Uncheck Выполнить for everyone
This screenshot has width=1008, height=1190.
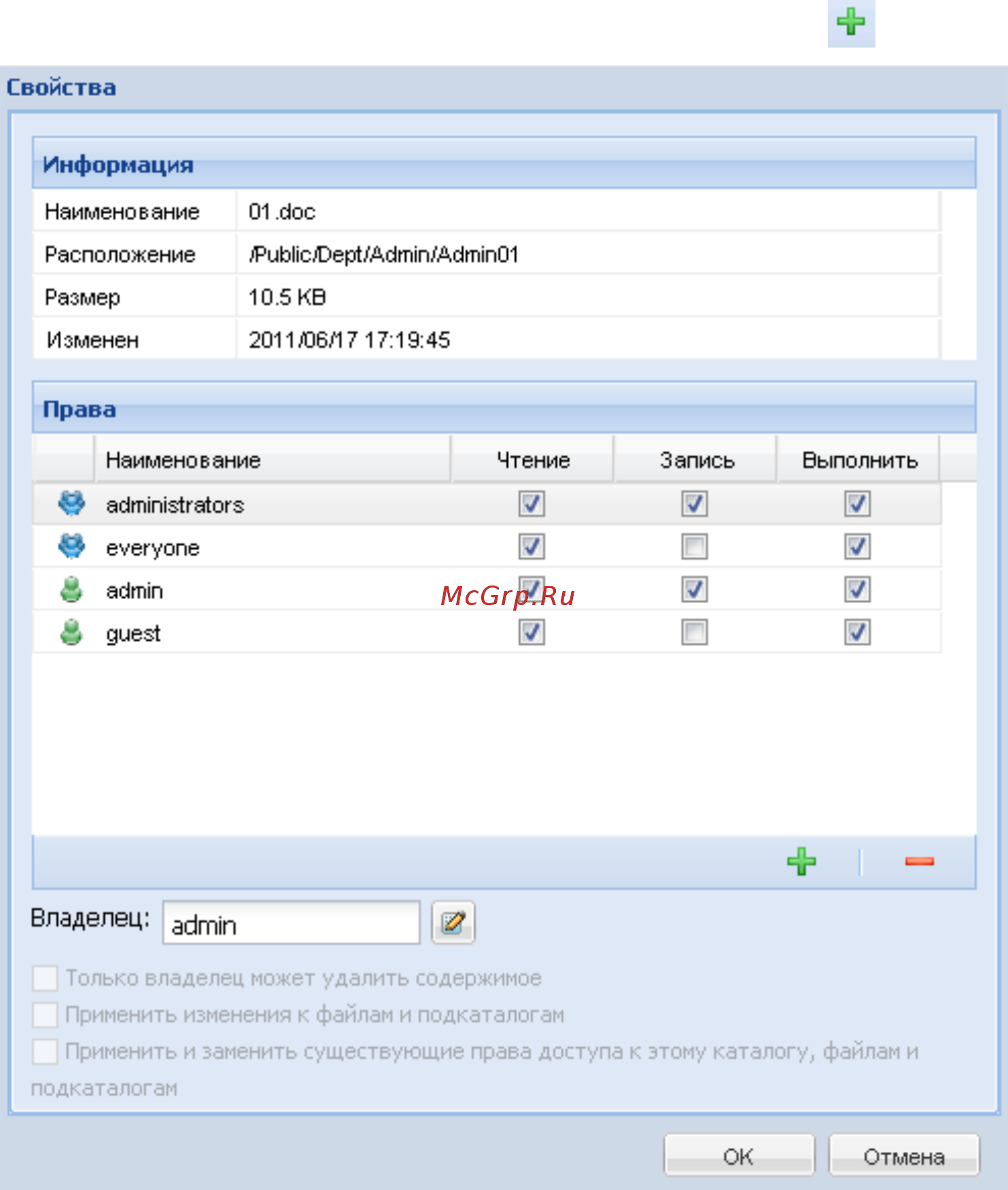[x=858, y=547]
